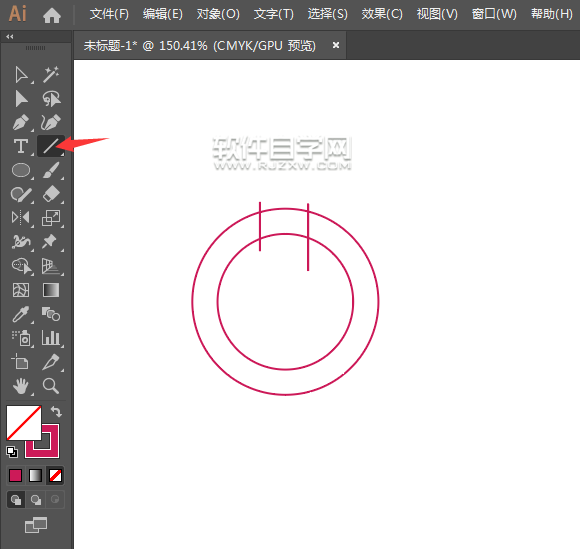This screenshot has width=580, height=549.
Task: Select the Type tool
Action: [x=21, y=146]
